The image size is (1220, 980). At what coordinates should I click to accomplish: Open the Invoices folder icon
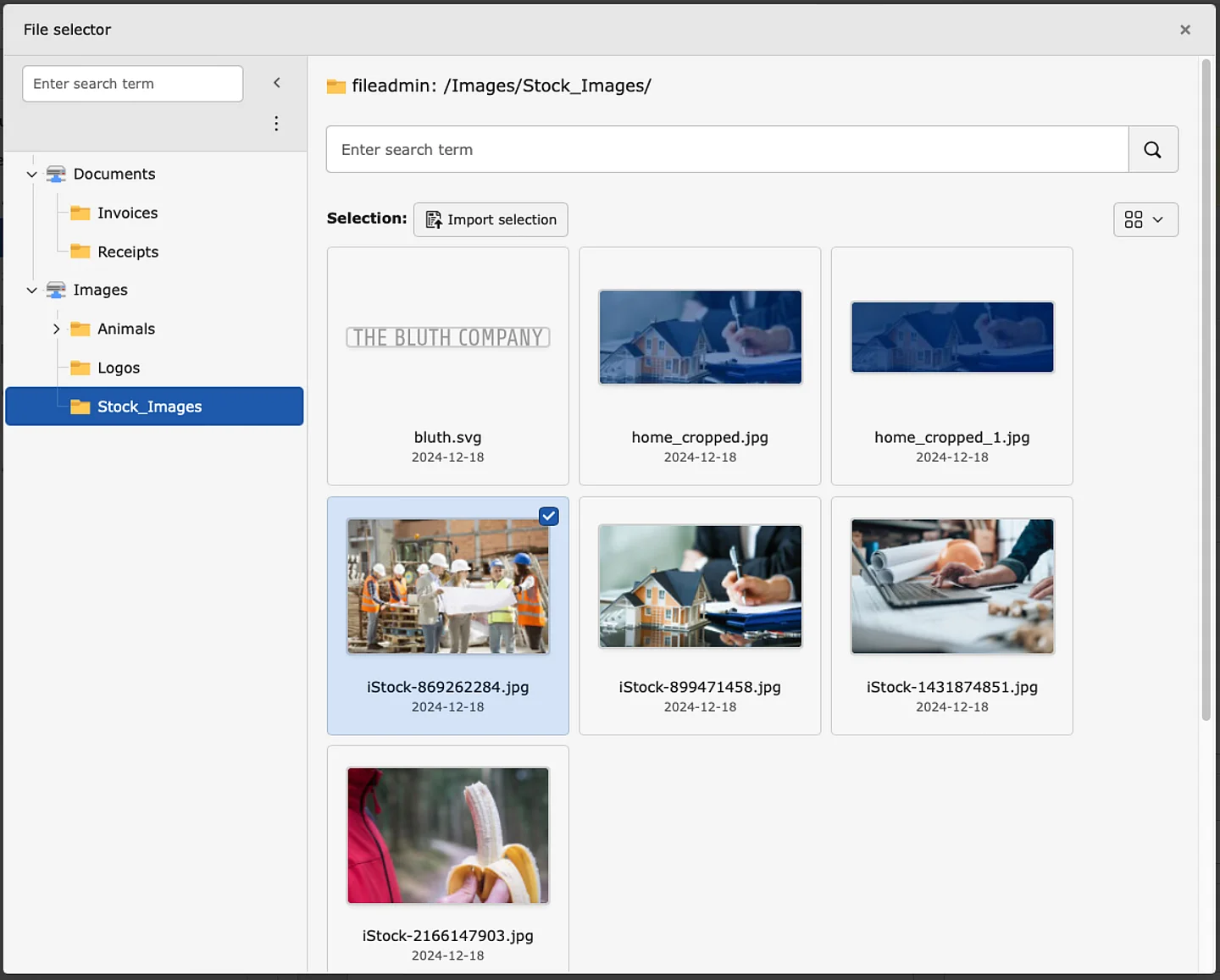pos(81,213)
